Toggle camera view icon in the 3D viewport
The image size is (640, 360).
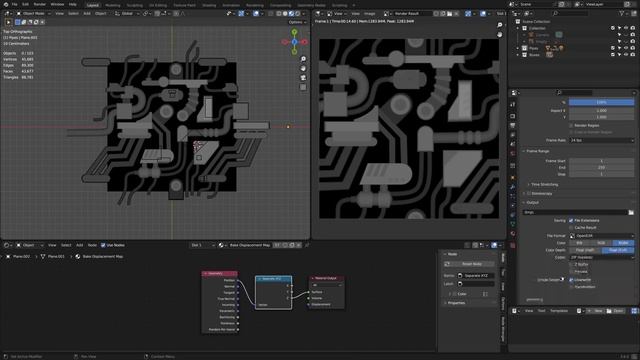(303, 78)
